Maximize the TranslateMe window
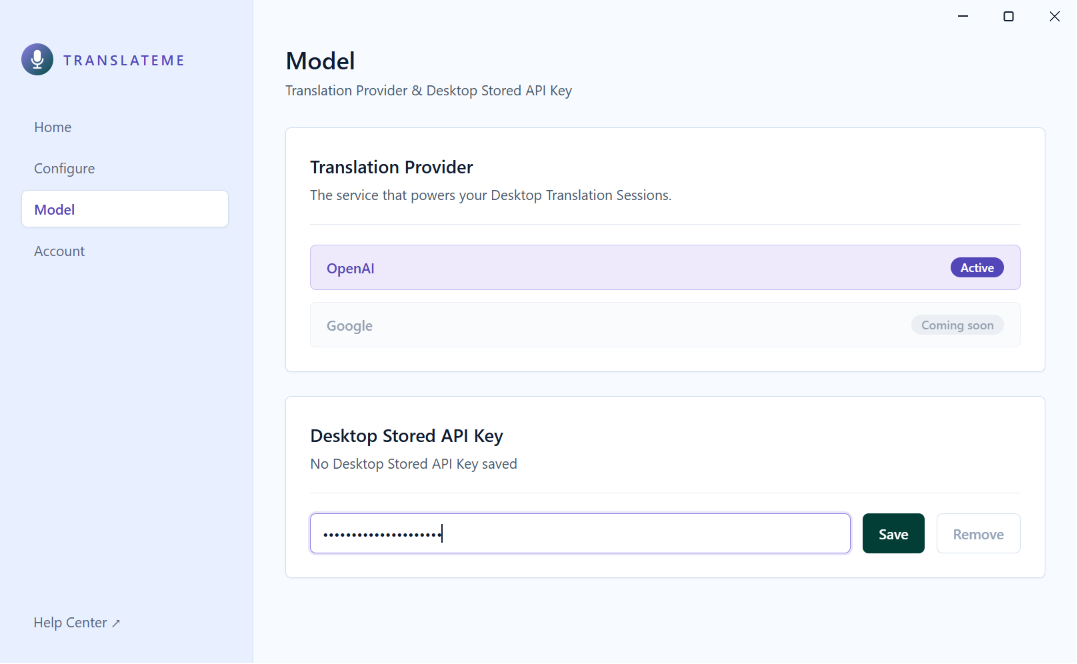Screen dimensions: 1077x664 click(x=1008, y=16)
